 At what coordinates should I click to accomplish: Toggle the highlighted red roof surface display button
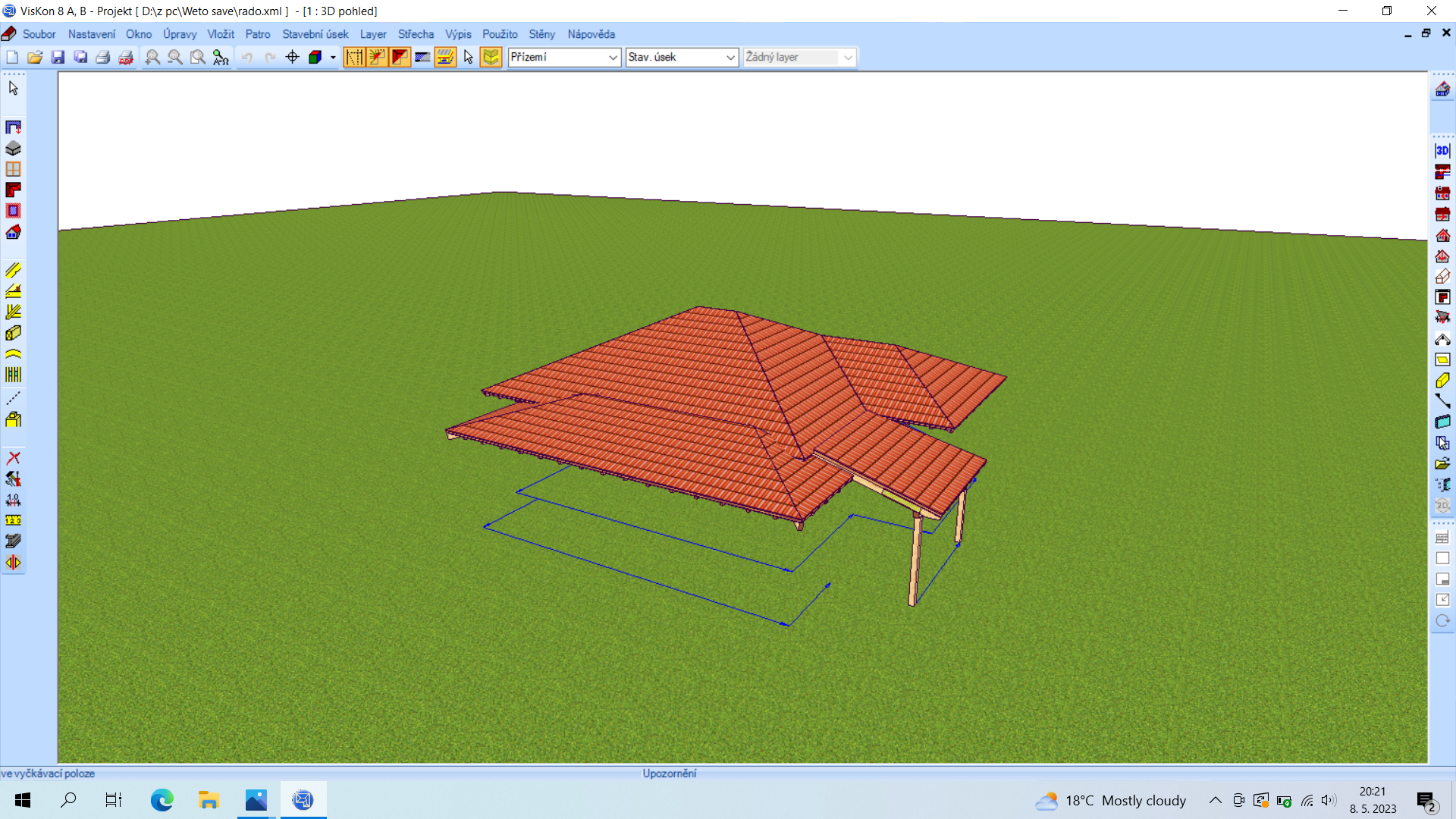click(400, 57)
